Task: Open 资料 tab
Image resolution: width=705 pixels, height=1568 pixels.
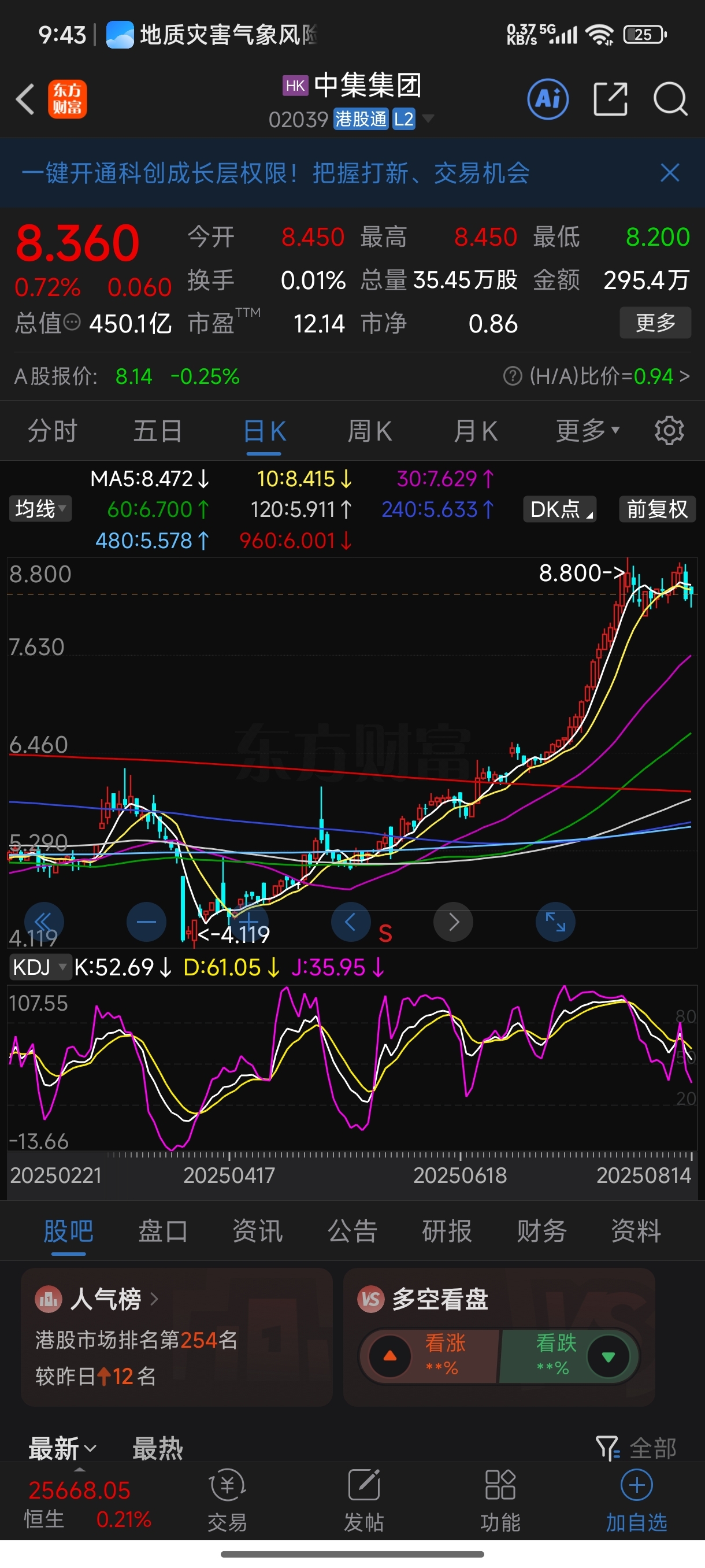Action: tap(636, 1231)
